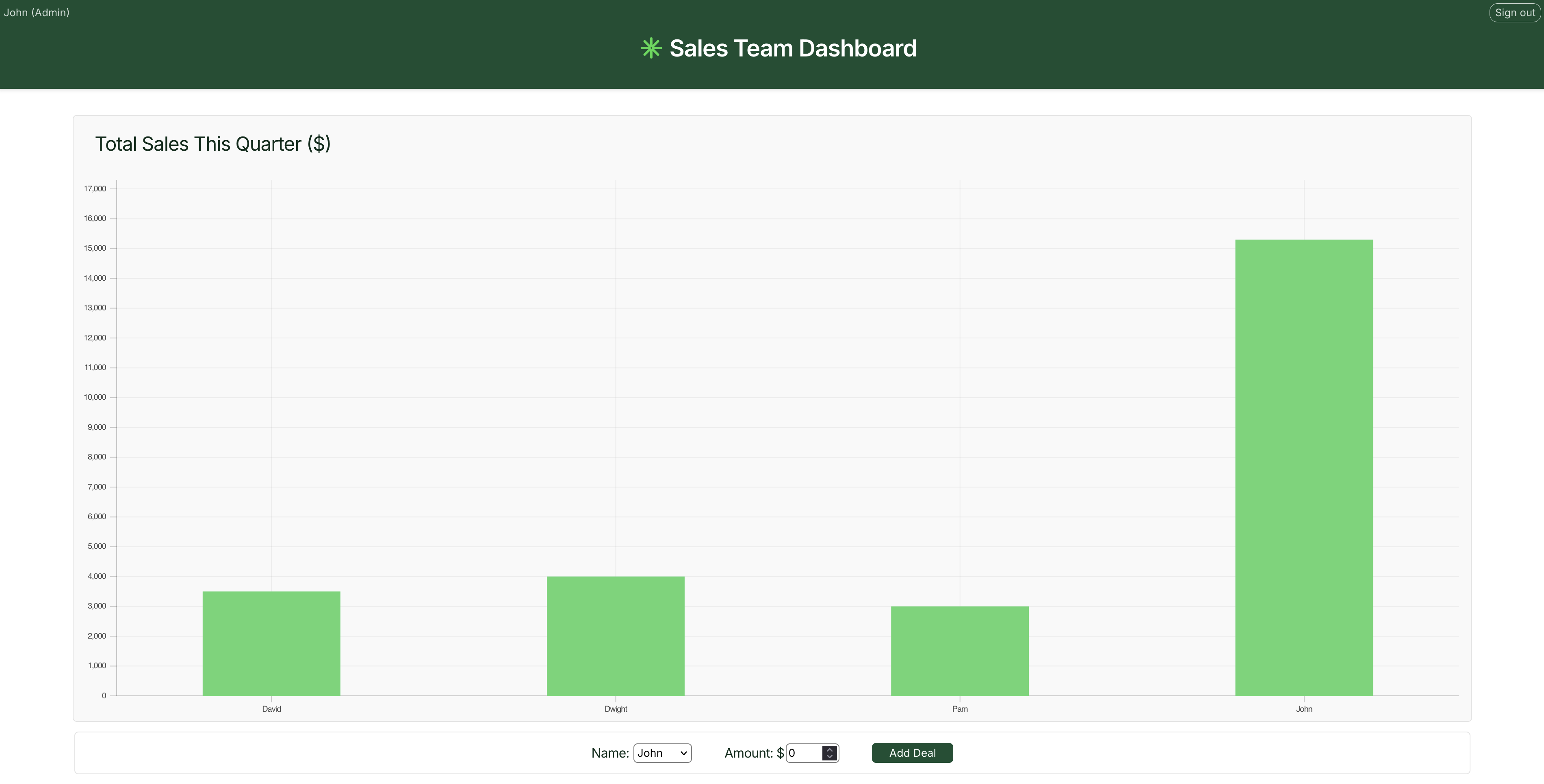The width and height of the screenshot is (1544, 784).
Task: Click the Sales Team Dashboard title
Action: [792, 49]
